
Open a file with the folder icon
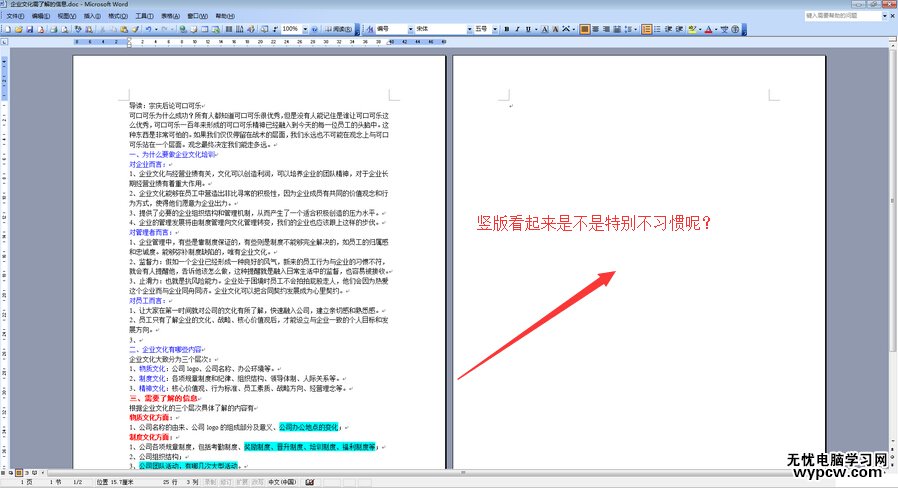pyautogui.click(x=18, y=29)
